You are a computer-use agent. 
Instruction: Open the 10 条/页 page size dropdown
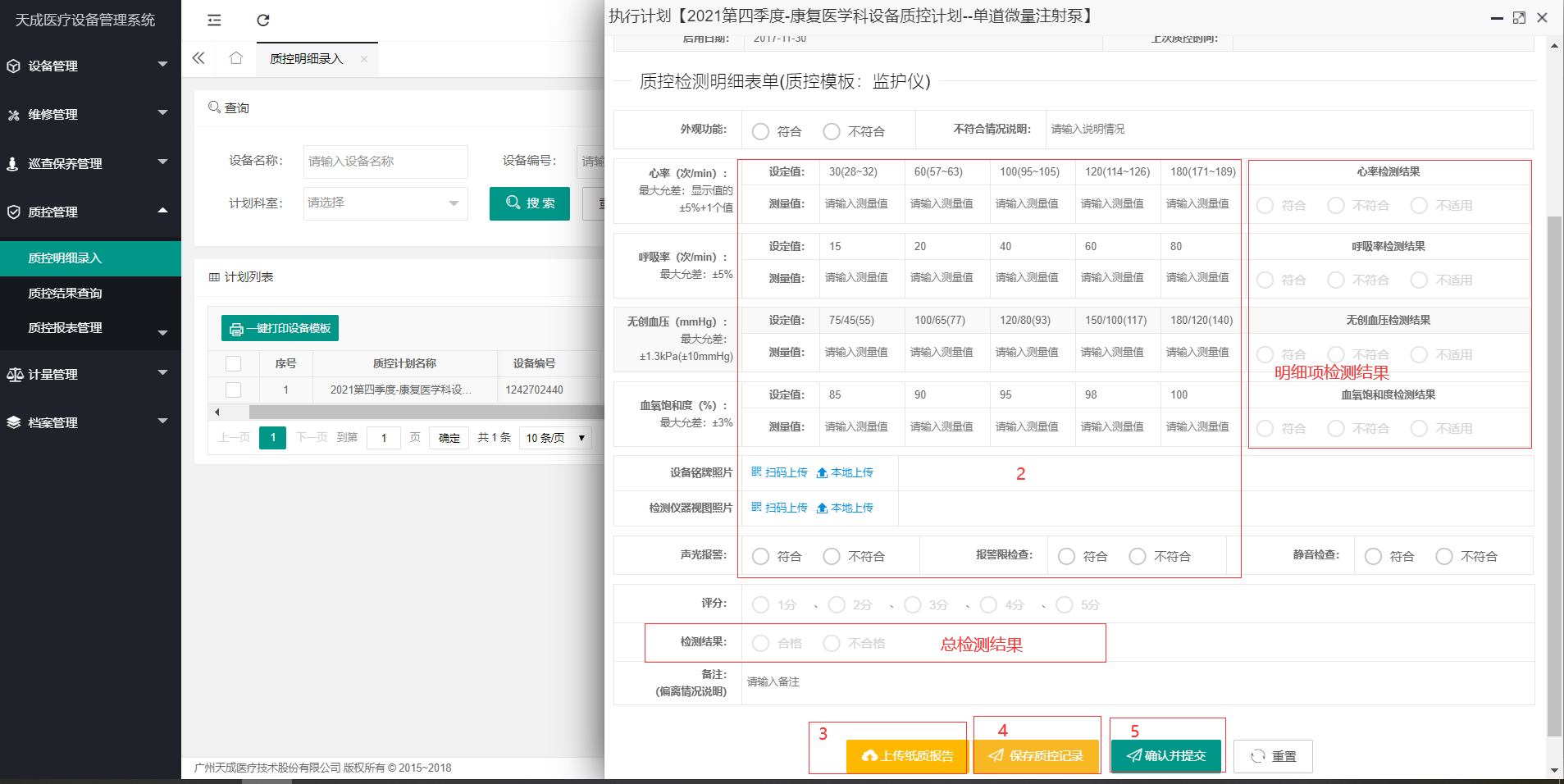[x=555, y=438]
